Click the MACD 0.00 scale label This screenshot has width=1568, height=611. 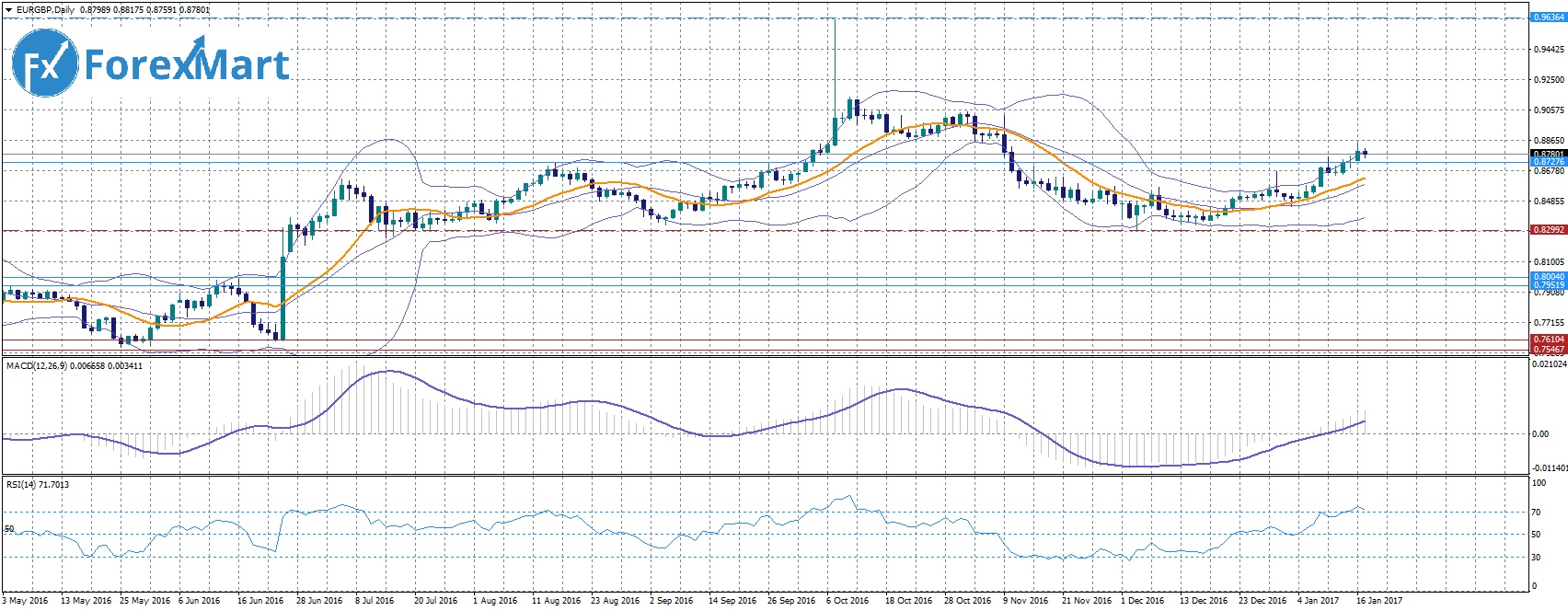pos(1539,434)
